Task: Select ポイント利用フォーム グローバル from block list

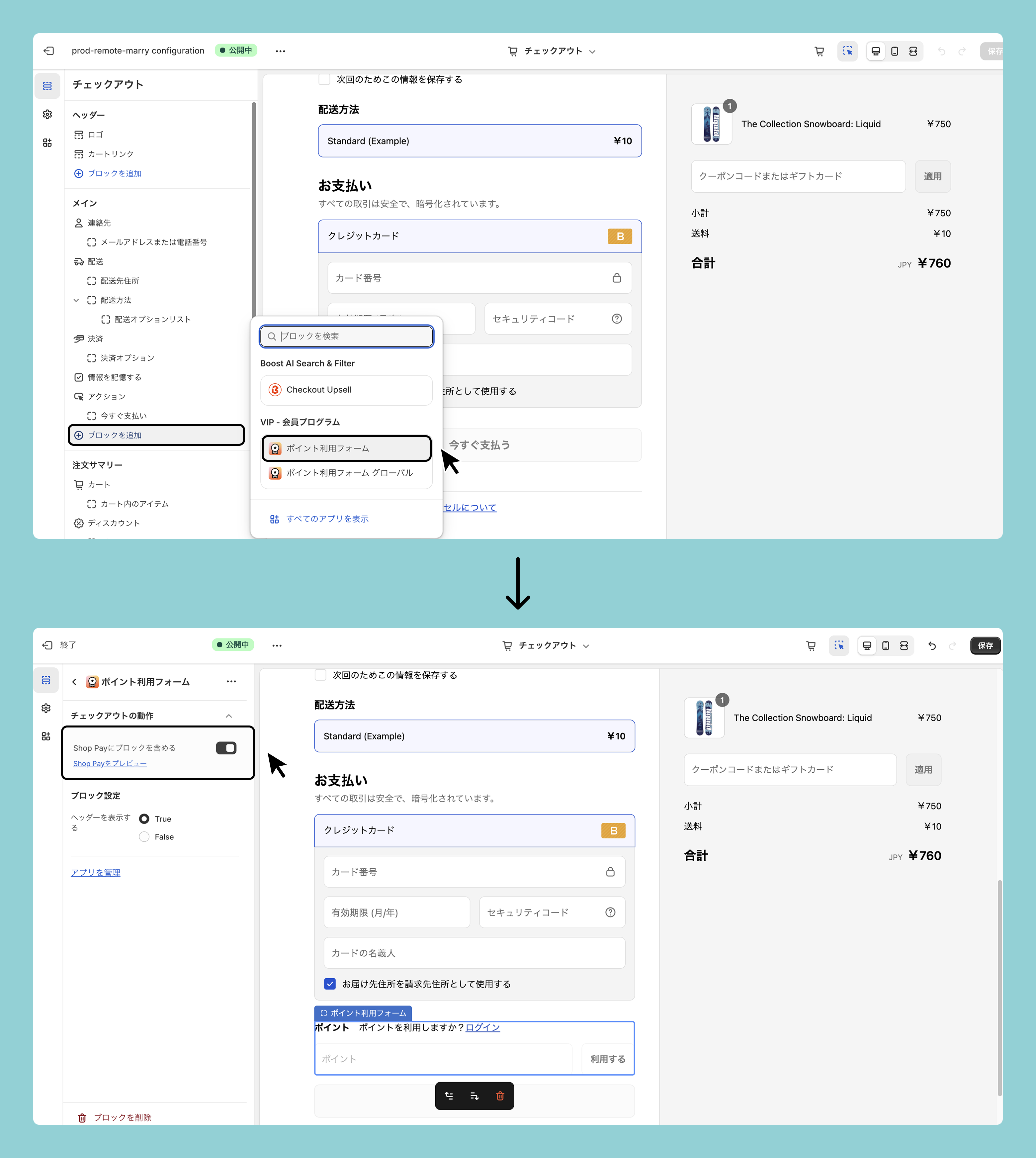Action: (x=347, y=473)
